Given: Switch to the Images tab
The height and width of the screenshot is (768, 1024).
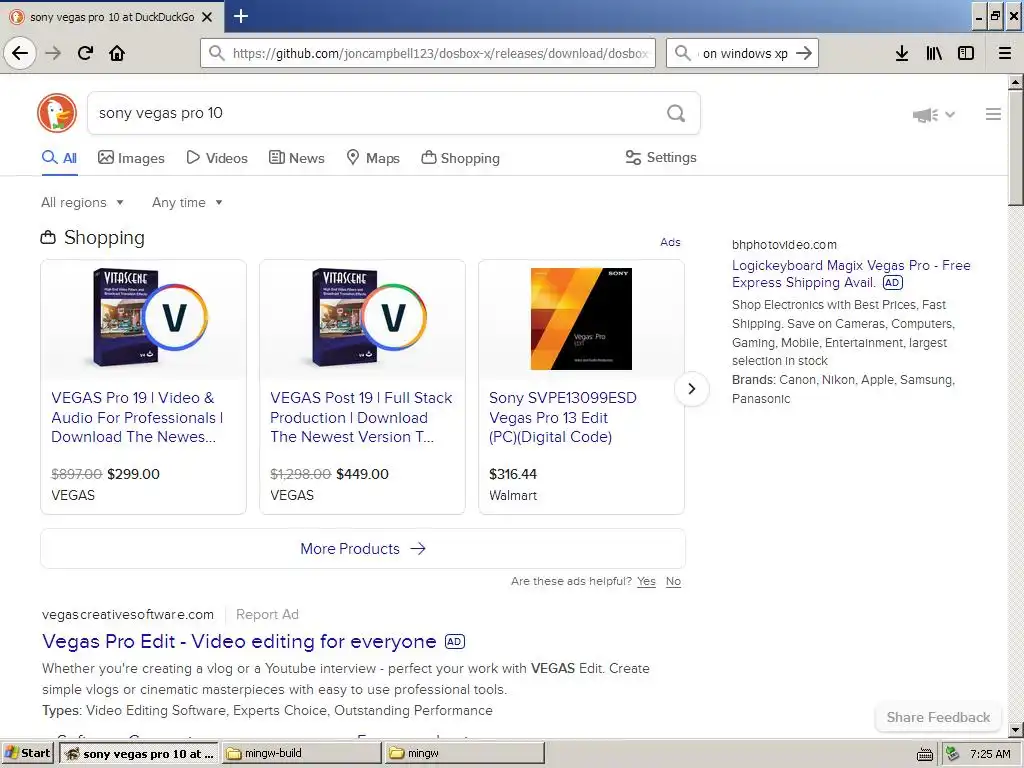Looking at the screenshot, I should tap(131, 158).
